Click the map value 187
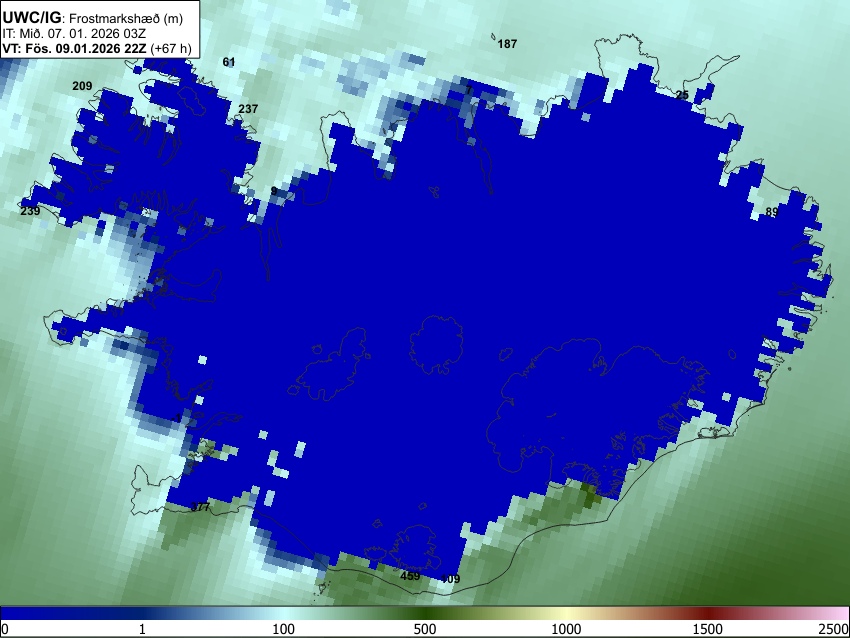Image resolution: width=850 pixels, height=638 pixels. (x=507, y=44)
